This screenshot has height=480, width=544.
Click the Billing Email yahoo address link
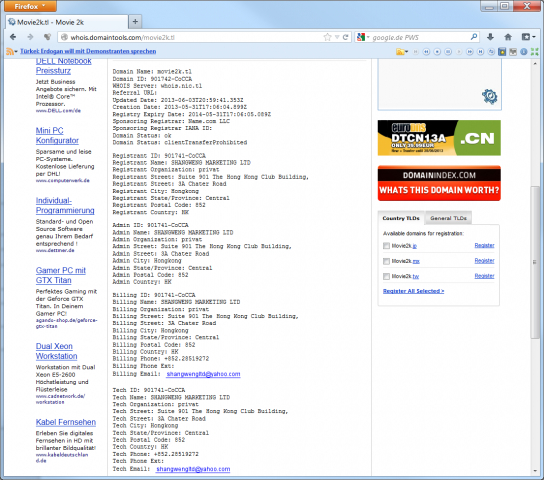(x=203, y=374)
